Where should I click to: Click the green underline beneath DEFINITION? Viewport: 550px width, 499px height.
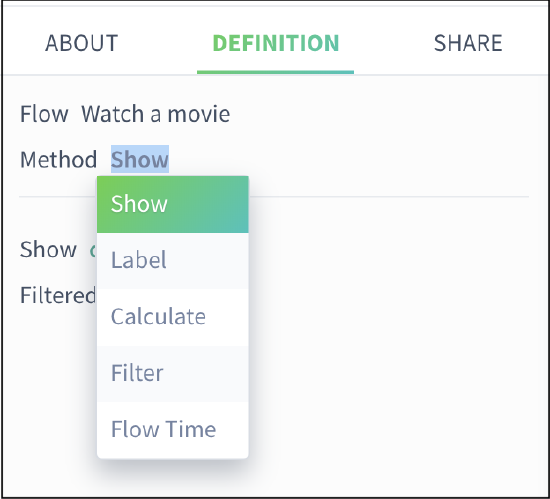tap(275, 72)
